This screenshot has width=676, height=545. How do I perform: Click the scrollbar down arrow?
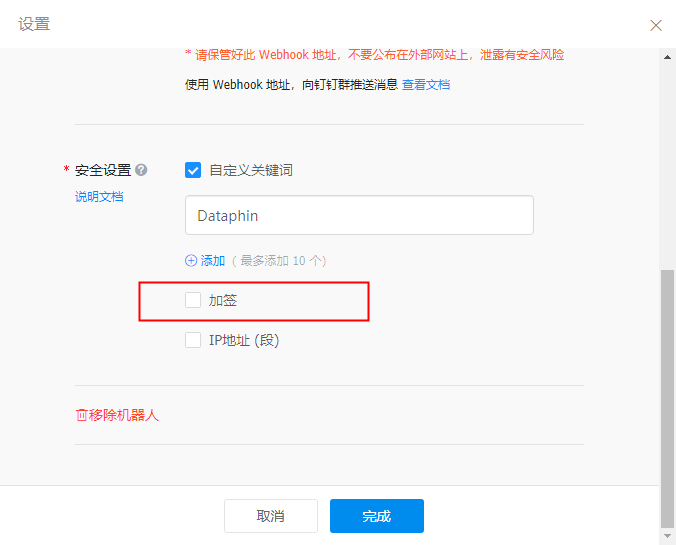pos(667,536)
